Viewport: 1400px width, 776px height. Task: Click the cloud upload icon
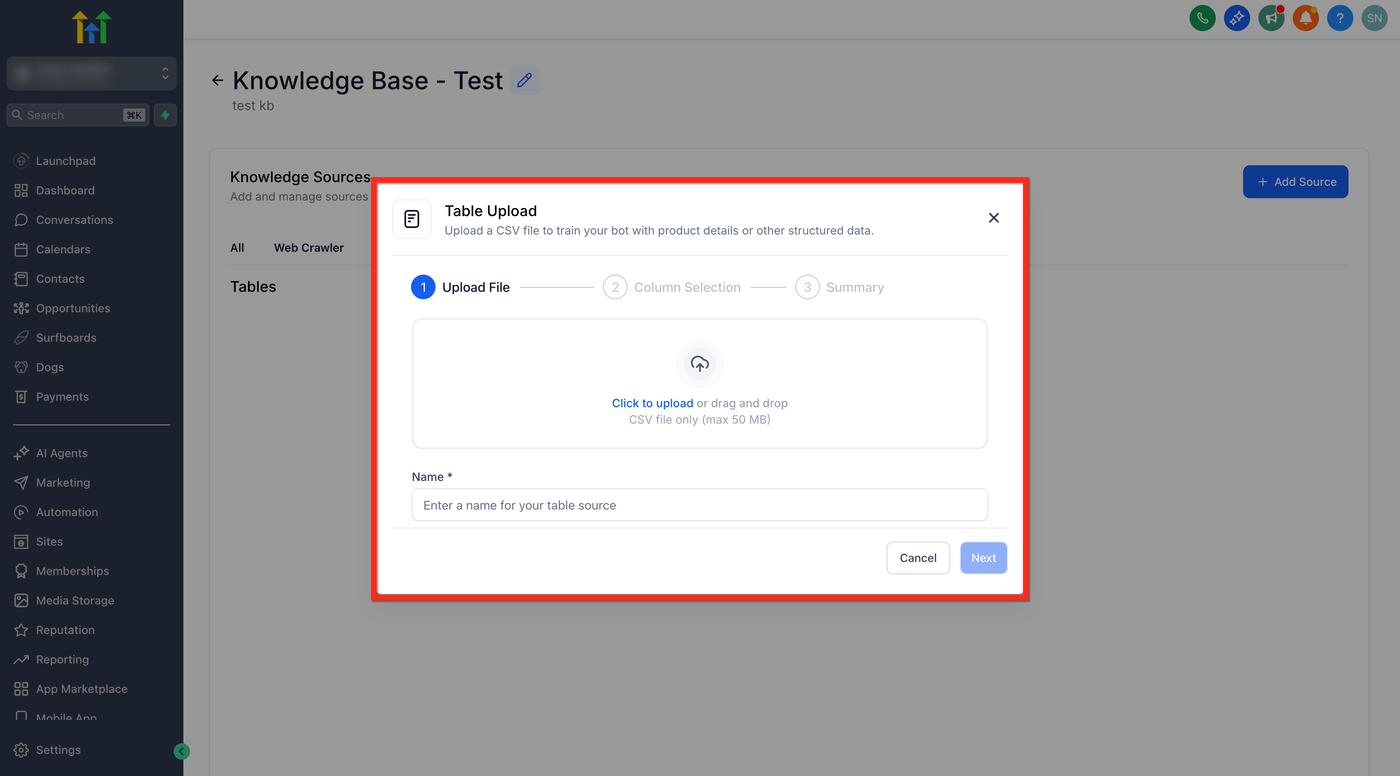point(700,364)
